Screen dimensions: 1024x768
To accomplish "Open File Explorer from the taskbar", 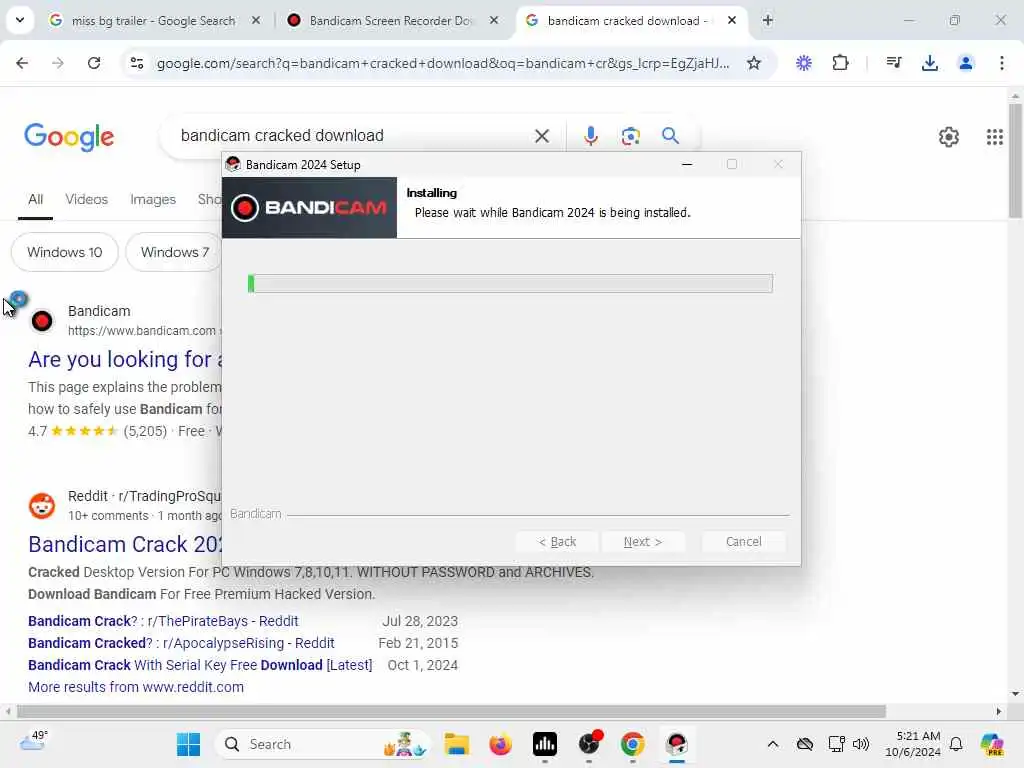I will click(456, 744).
